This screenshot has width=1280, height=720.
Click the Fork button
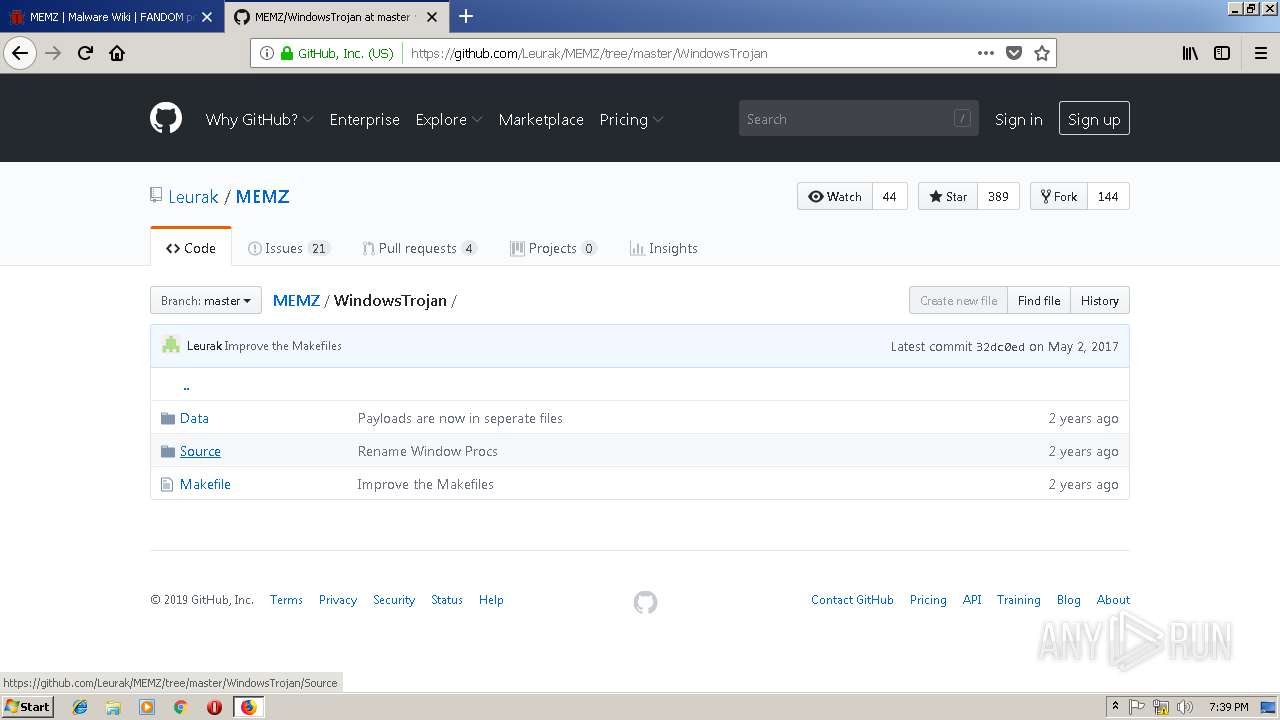1059,196
